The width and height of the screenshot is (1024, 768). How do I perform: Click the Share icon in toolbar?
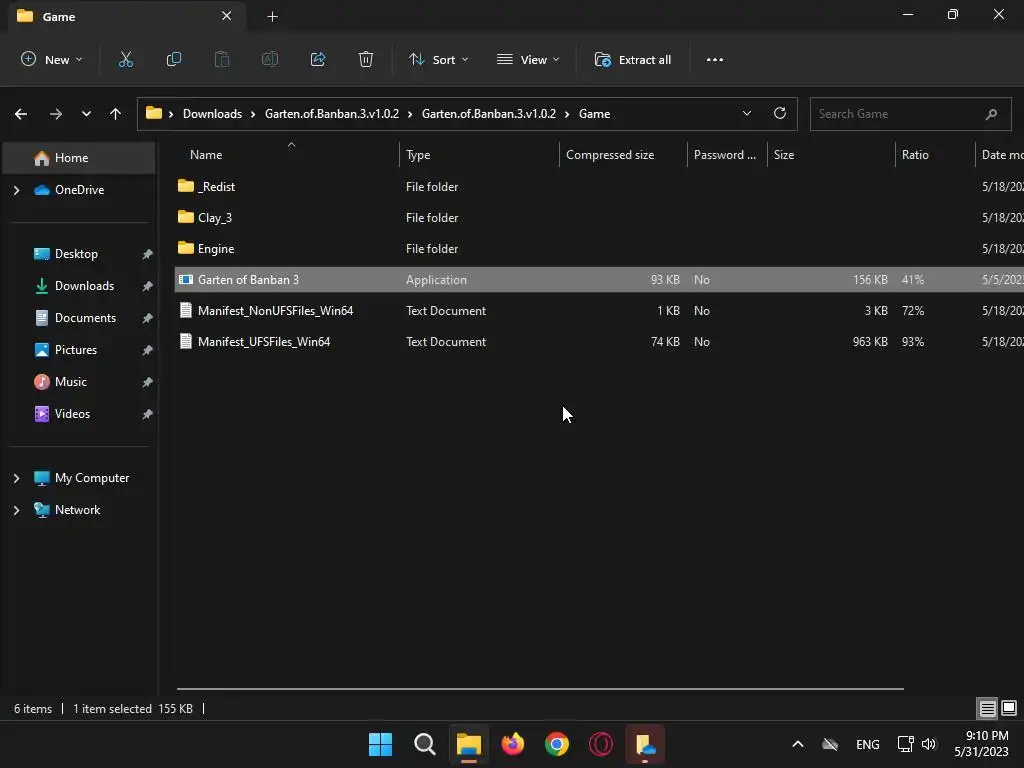(318, 59)
